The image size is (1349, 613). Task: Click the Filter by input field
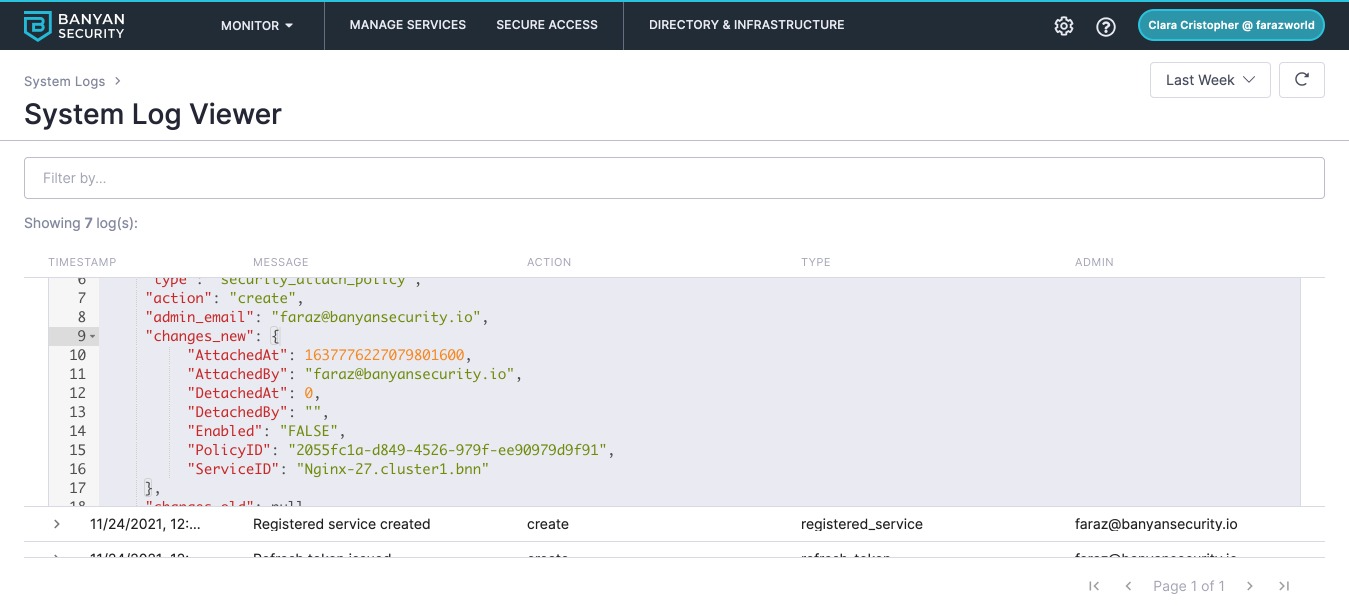[x=674, y=178]
